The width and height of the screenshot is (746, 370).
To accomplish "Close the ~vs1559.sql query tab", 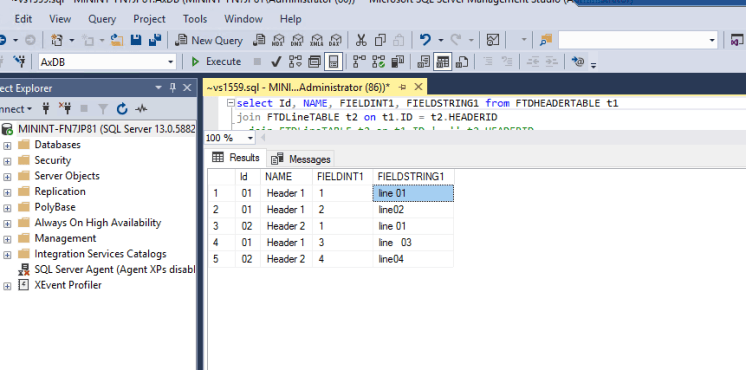I will pos(418,87).
